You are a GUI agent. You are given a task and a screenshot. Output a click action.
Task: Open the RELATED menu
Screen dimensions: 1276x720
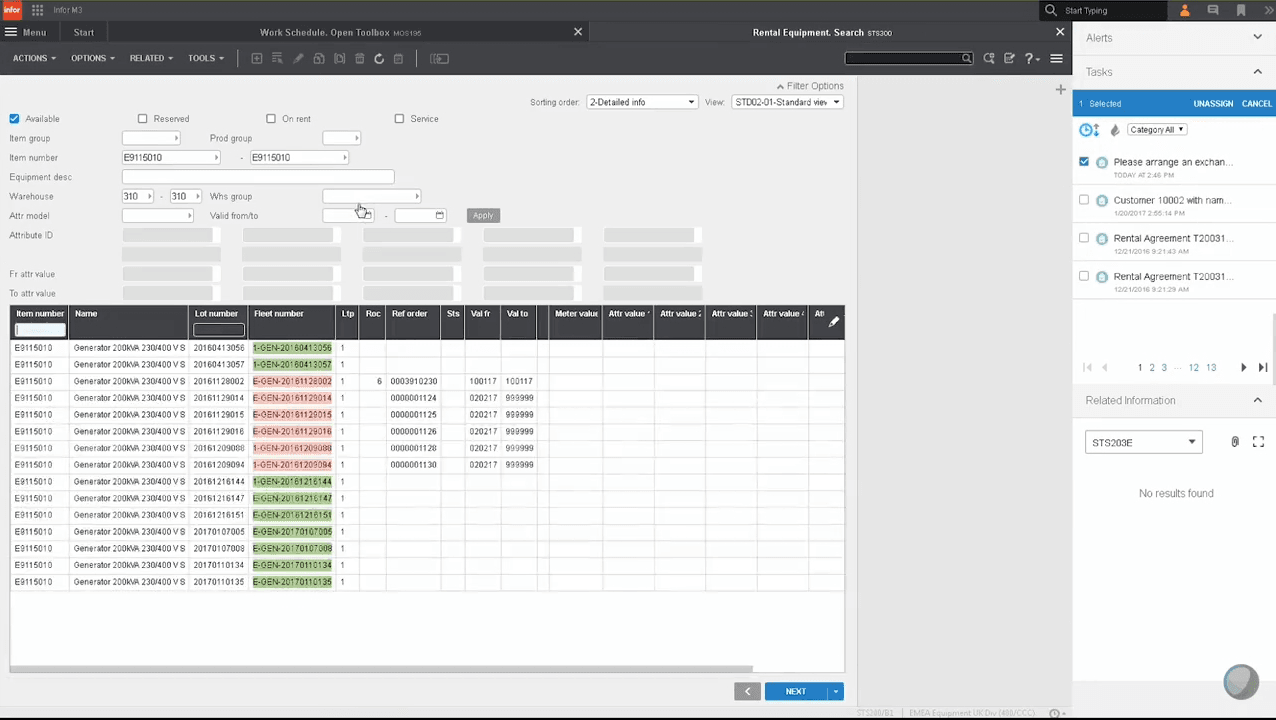coord(150,58)
